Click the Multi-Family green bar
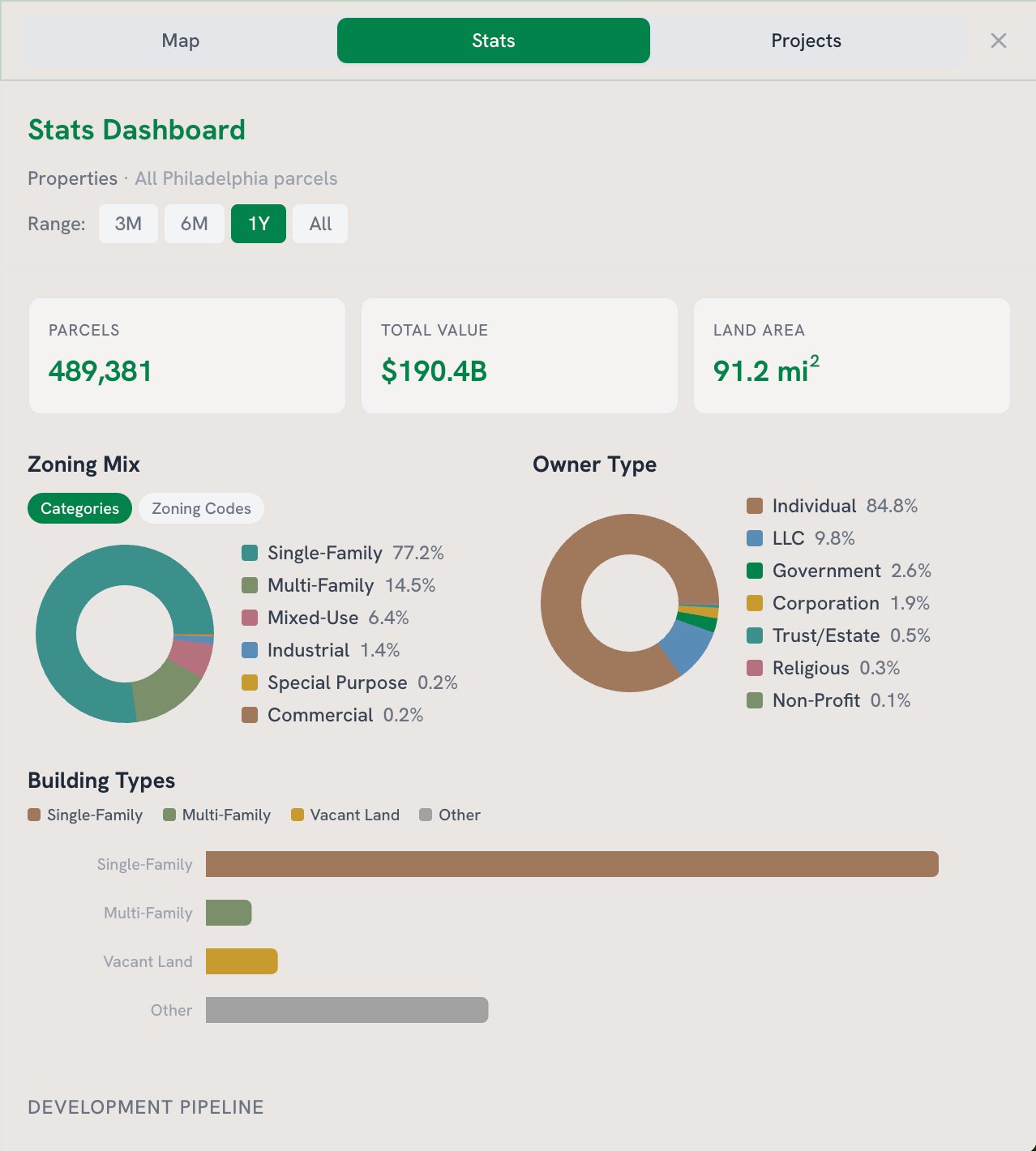The width and height of the screenshot is (1036, 1151). coord(229,913)
